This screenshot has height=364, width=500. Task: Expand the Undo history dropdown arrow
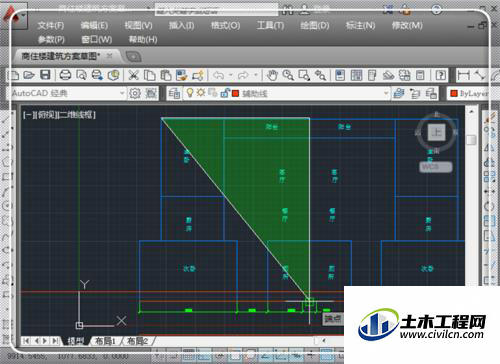231,75
